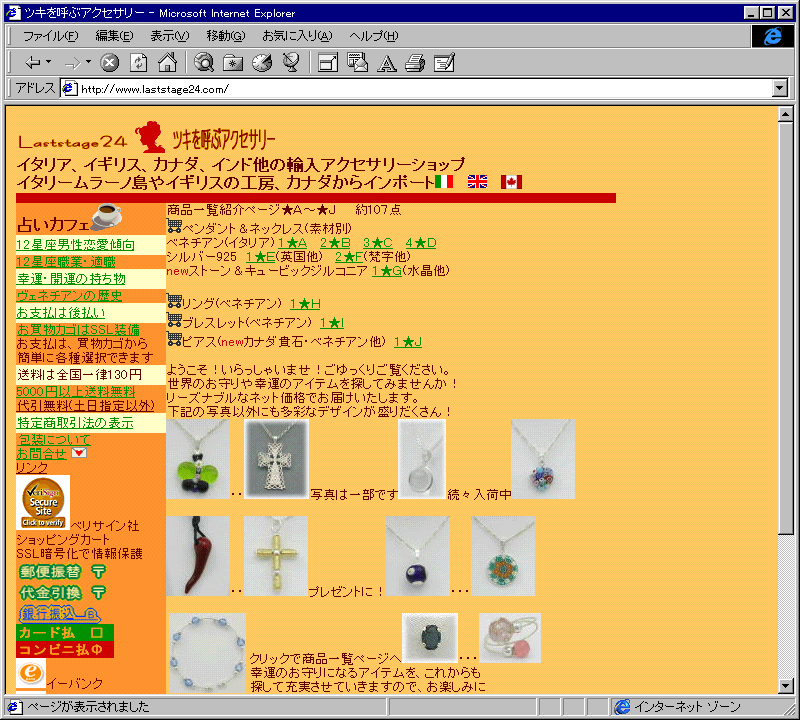This screenshot has width=800, height=720.
Task: Open the ファイル(F) menu
Action: click(51, 36)
